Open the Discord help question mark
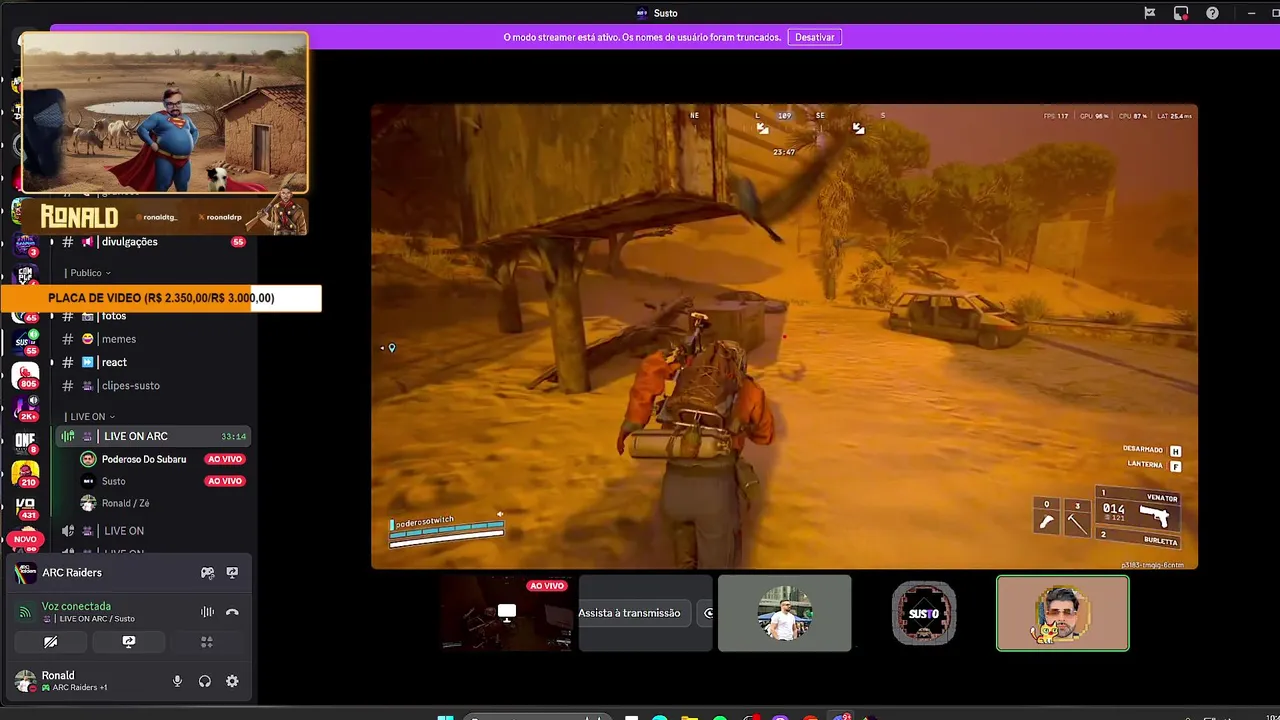The height and width of the screenshot is (720, 1280). 1212,13
